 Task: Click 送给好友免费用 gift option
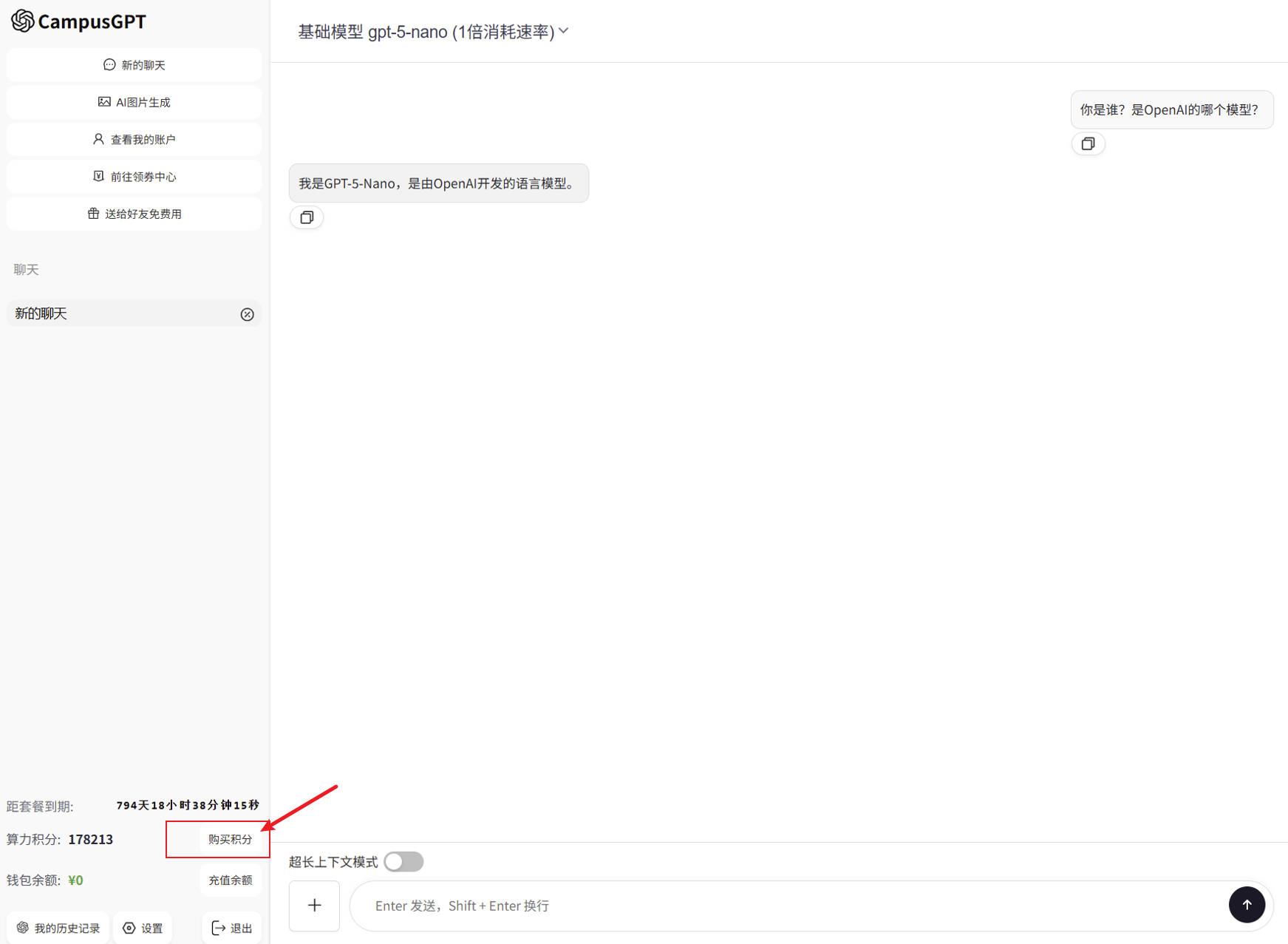[134, 214]
